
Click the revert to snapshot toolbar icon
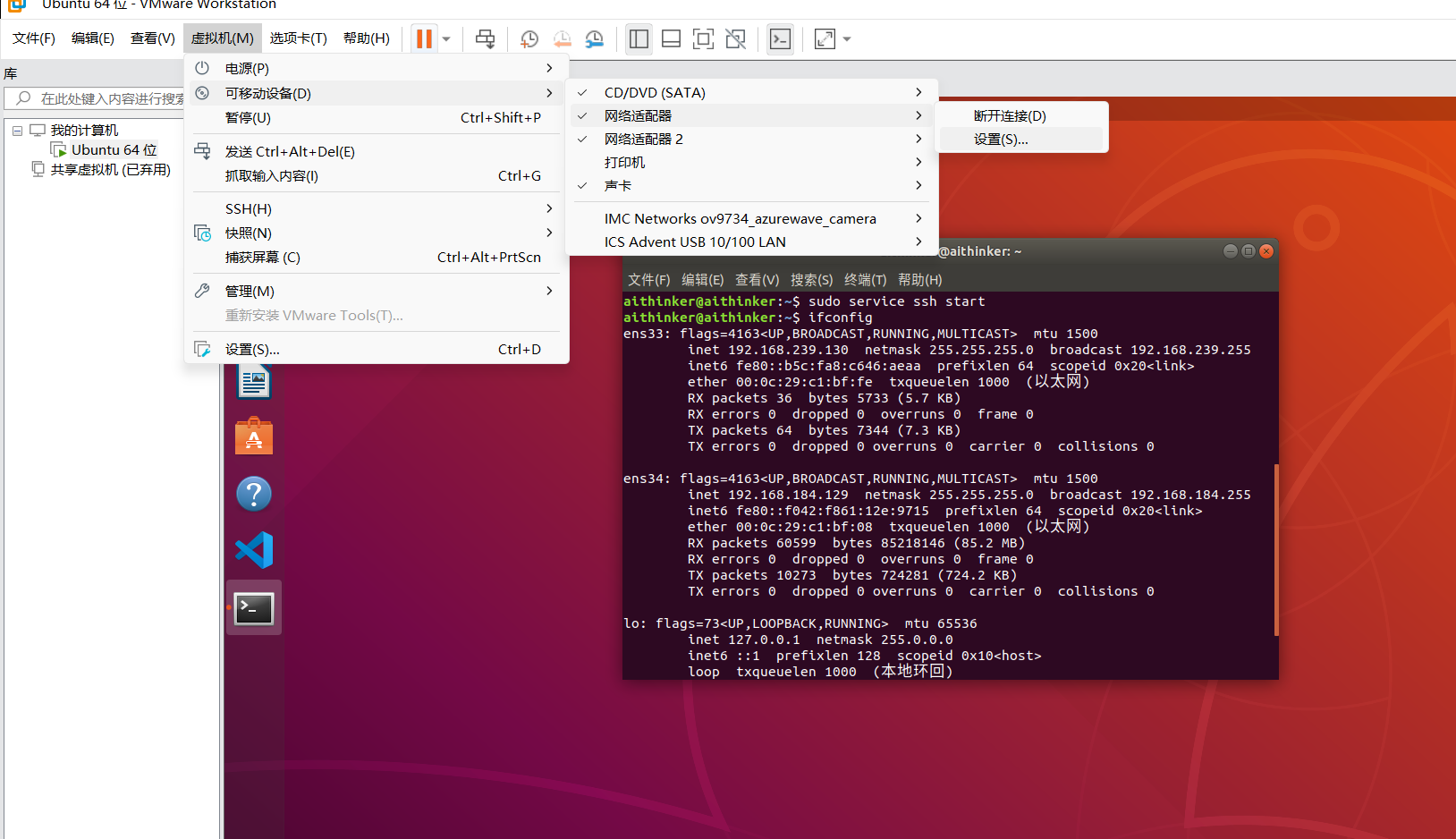(563, 38)
